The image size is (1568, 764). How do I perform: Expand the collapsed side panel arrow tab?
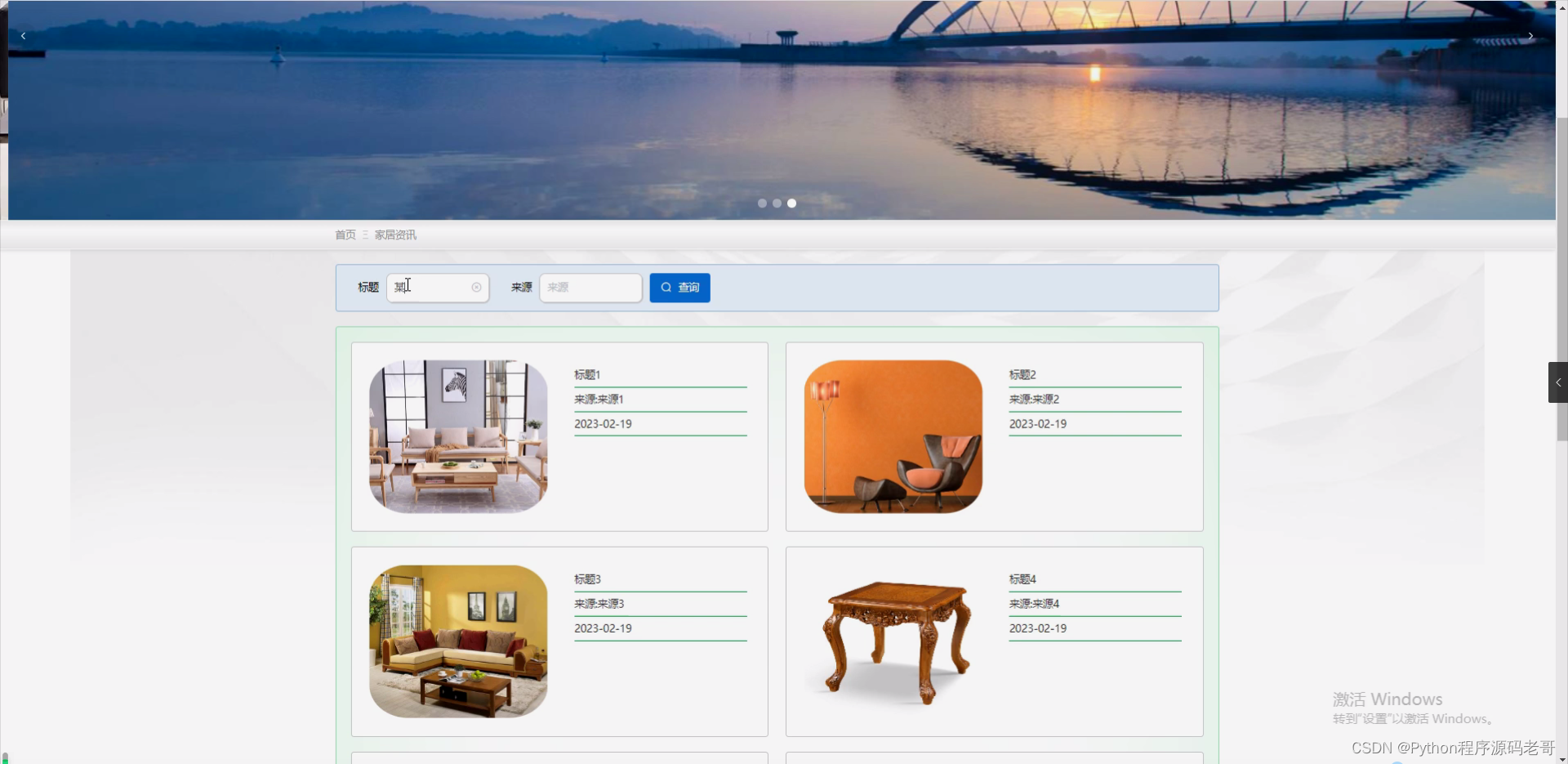click(1558, 382)
